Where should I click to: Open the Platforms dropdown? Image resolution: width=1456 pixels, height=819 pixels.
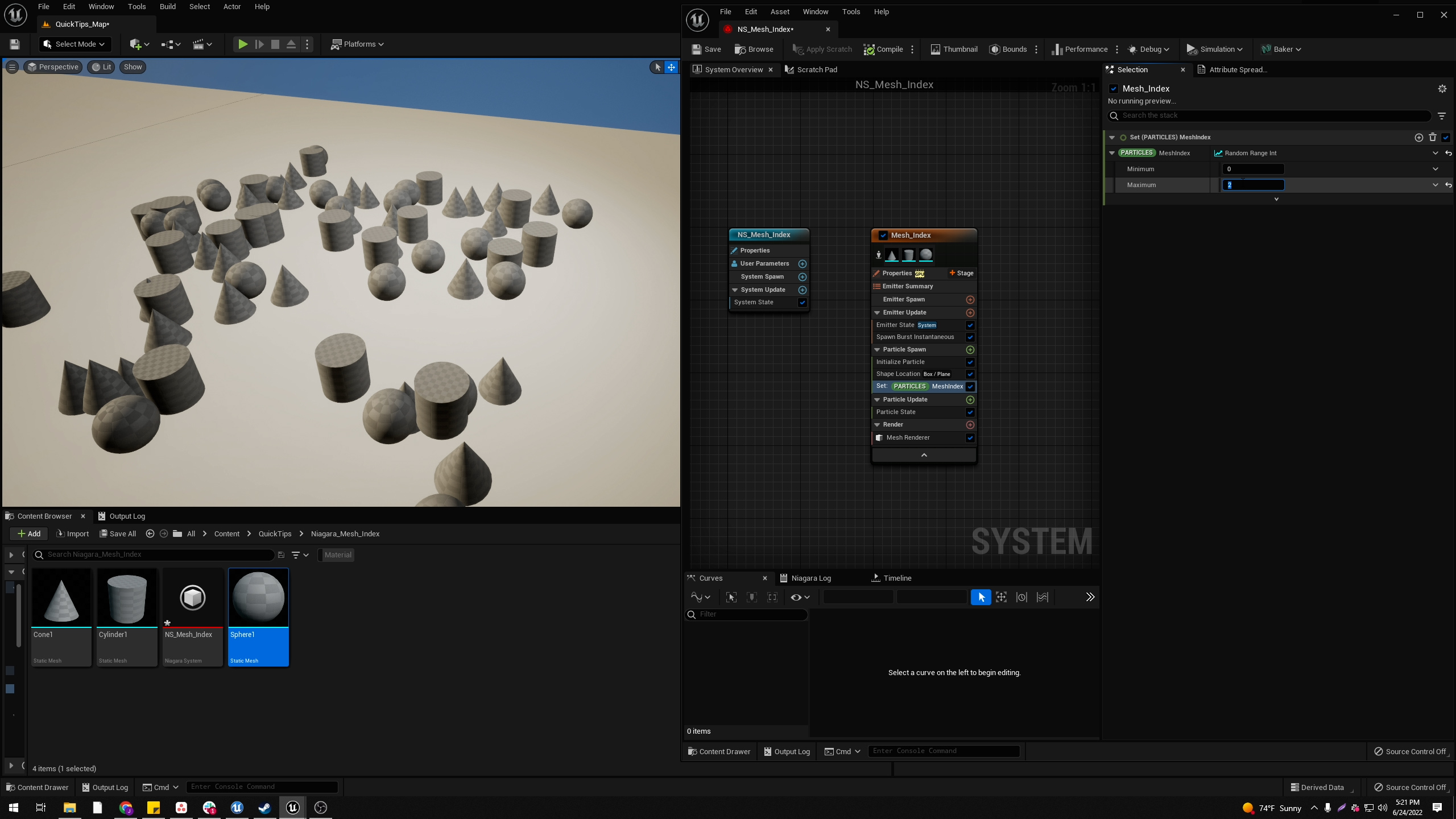click(x=358, y=44)
